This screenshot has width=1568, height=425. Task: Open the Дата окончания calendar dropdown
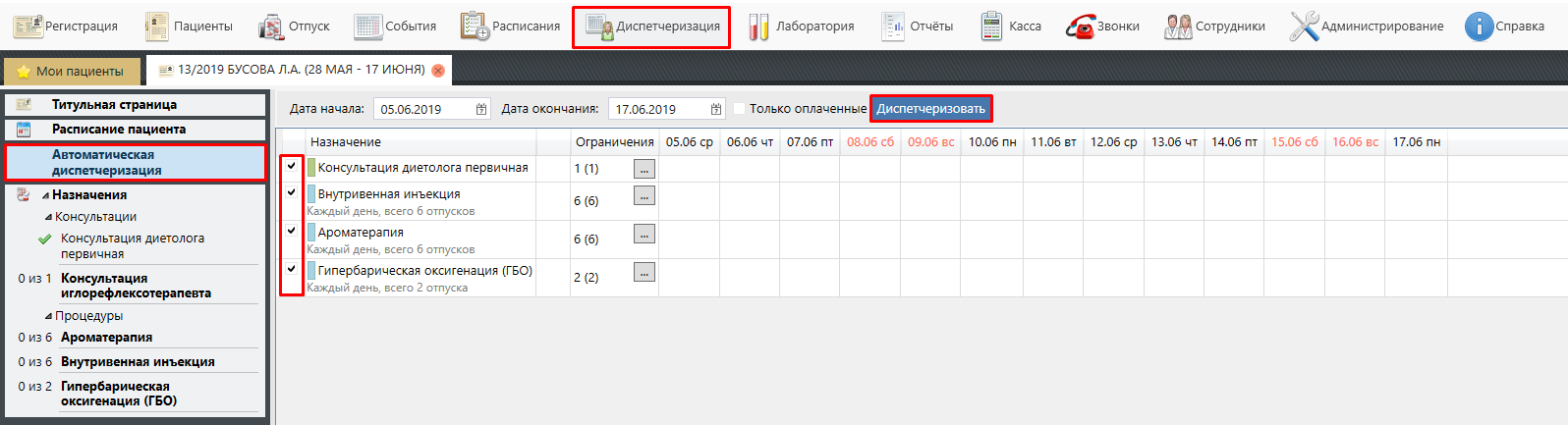click(716, 109)
